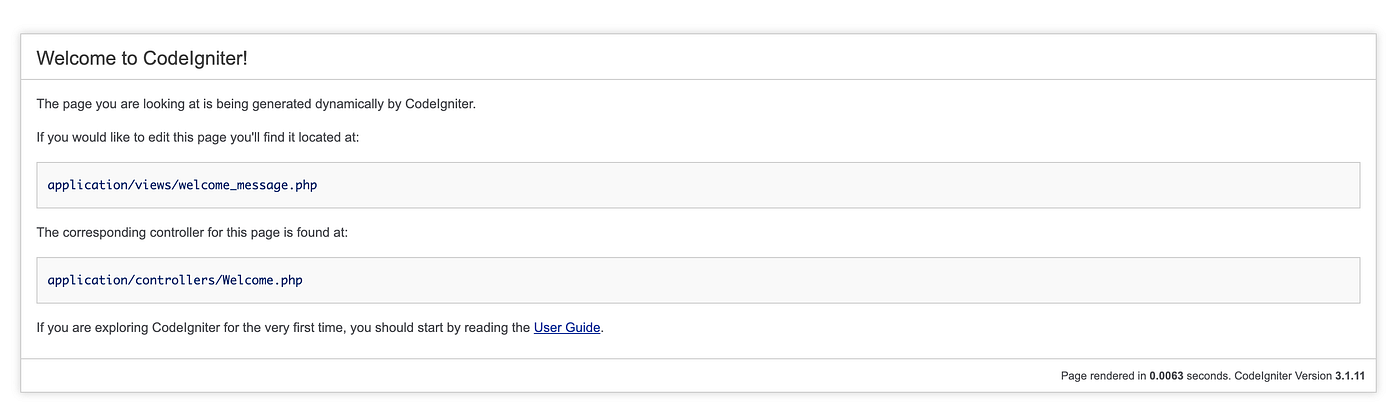Select the Welcome.php filename in the code box

(x=262, y=280)
